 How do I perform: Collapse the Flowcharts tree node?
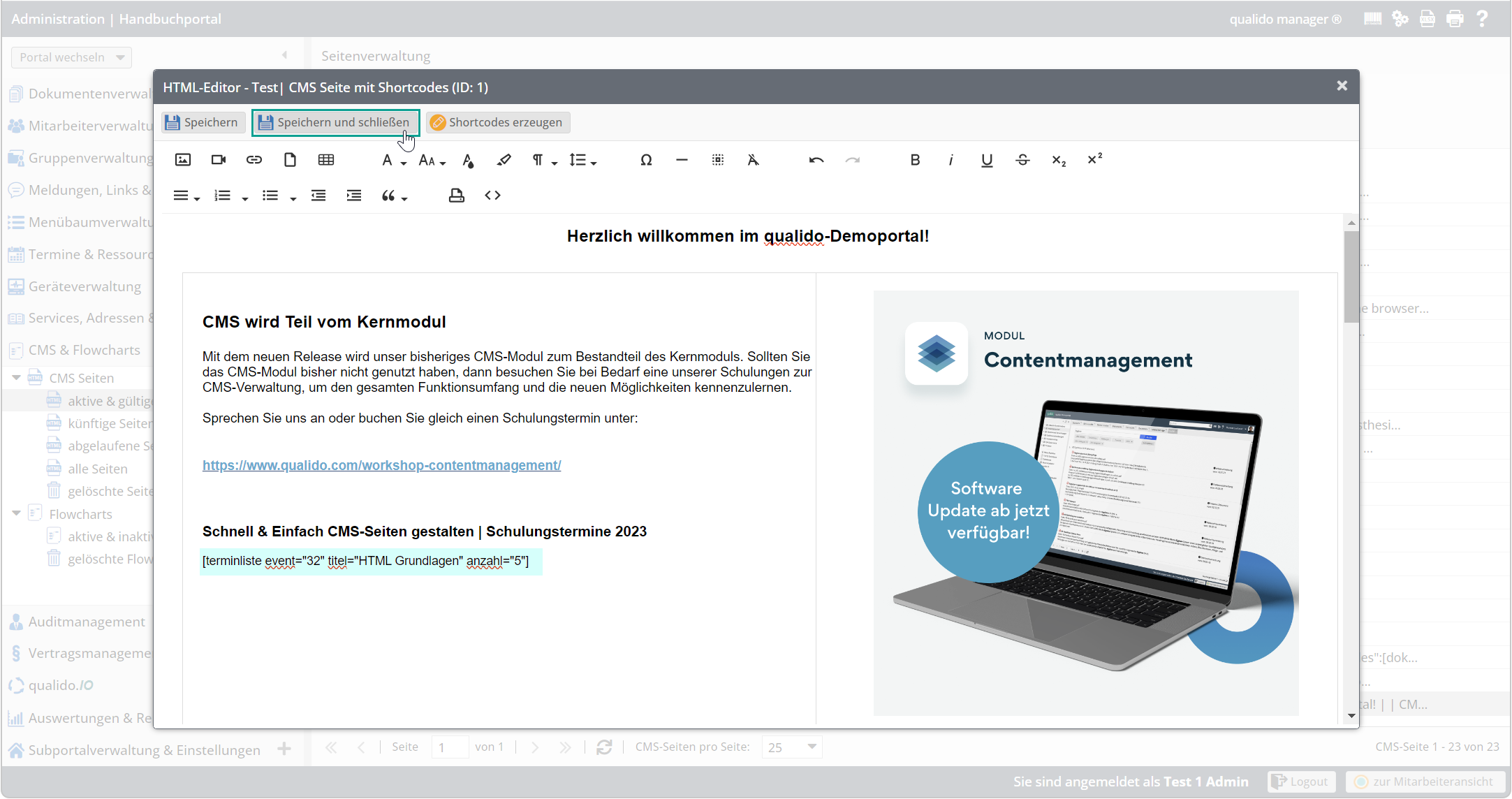coord(16,513)
